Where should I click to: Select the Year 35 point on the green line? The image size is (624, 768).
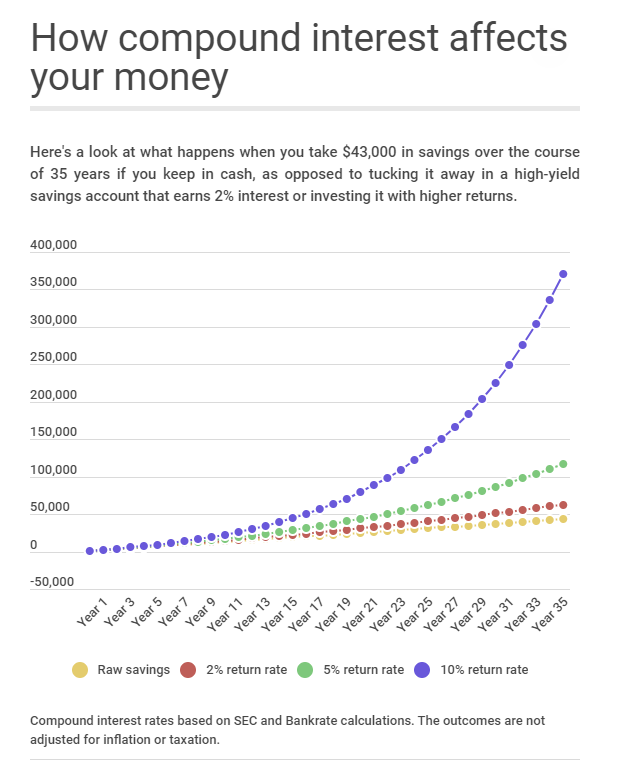pyautogui.click(x=564, y=464)
